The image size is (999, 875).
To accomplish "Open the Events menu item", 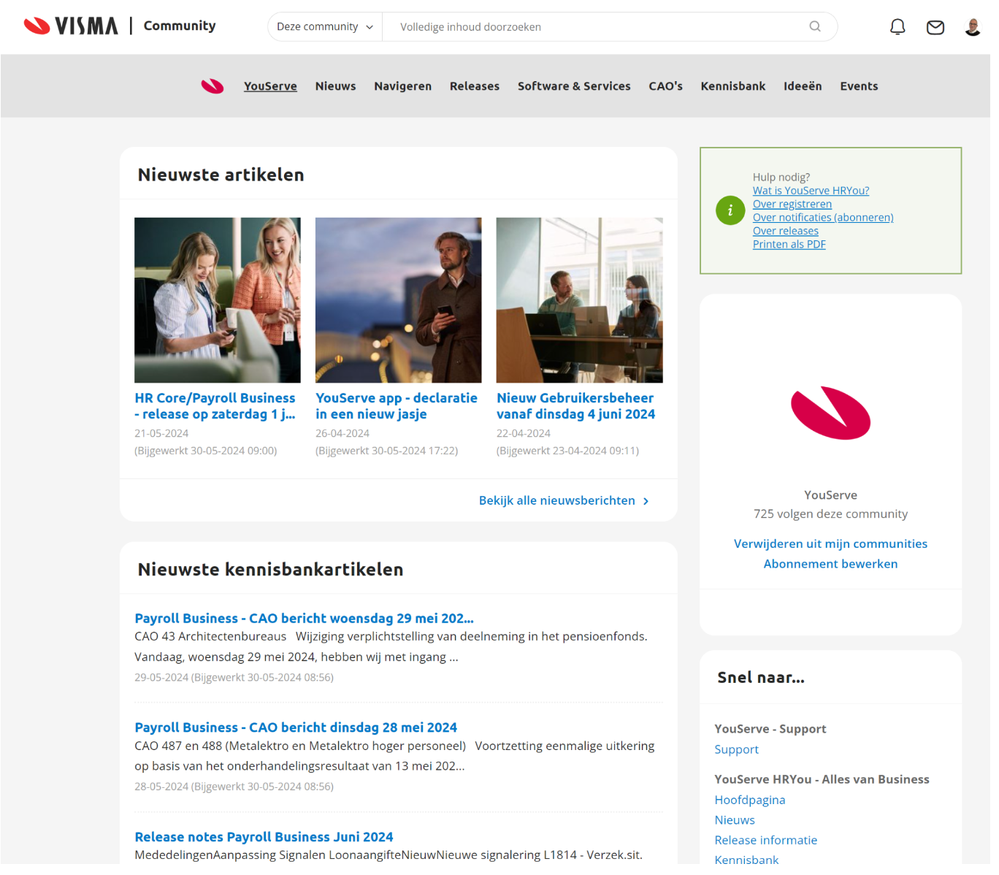I will (x=858, y=86).
